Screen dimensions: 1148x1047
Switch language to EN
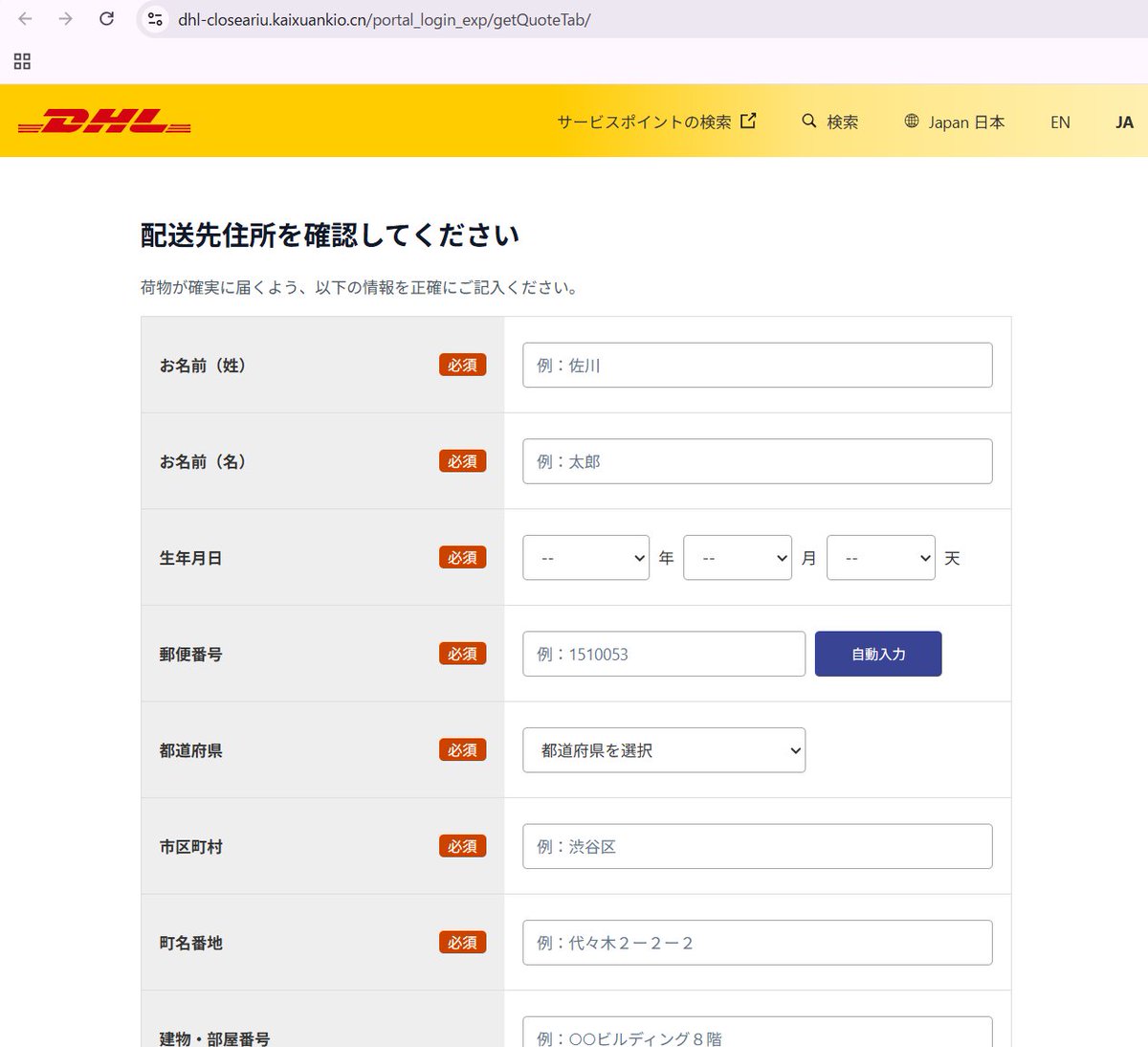pos(1060,122)
